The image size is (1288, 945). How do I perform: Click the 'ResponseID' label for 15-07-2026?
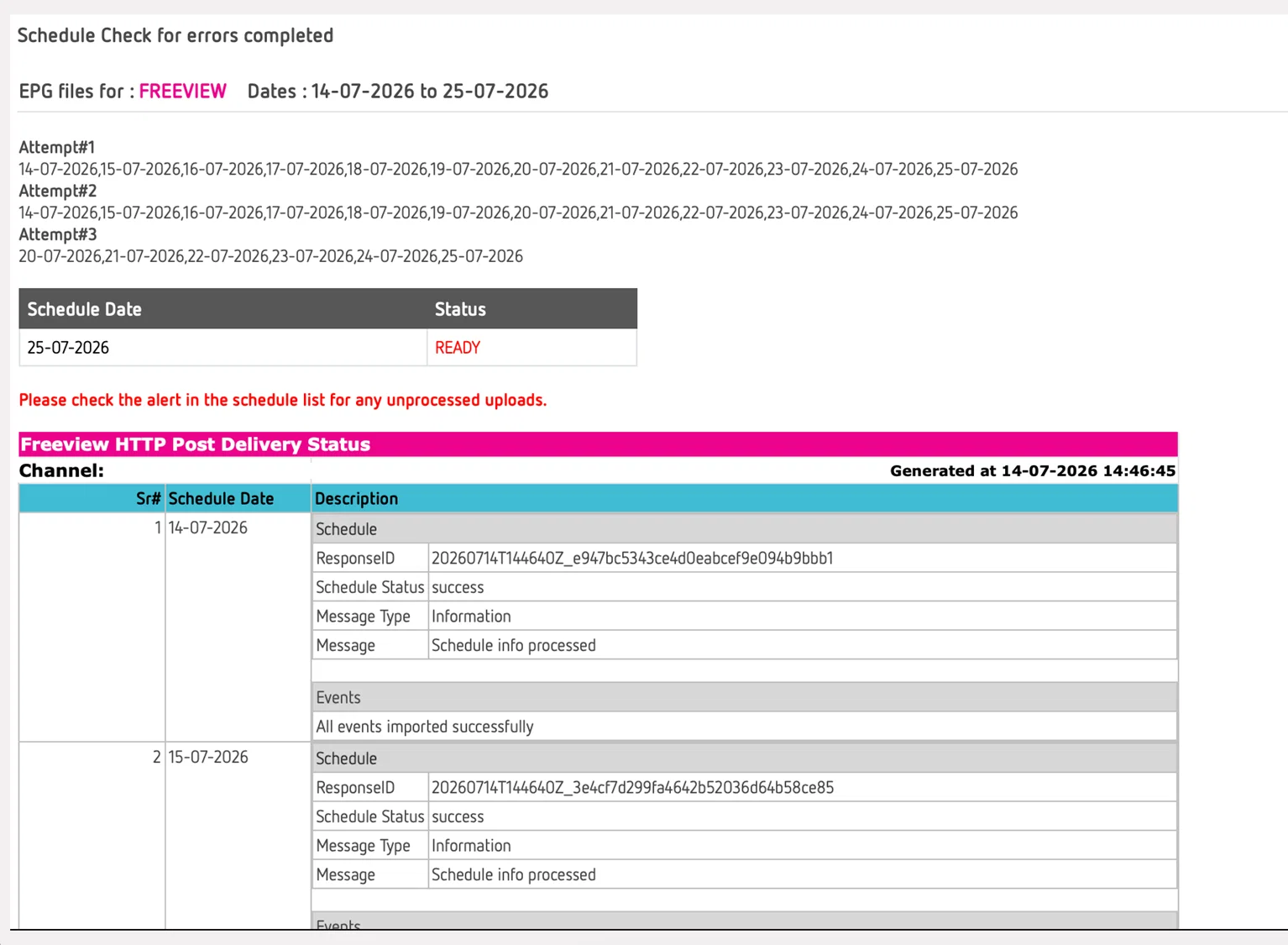[x=355, y=788]
